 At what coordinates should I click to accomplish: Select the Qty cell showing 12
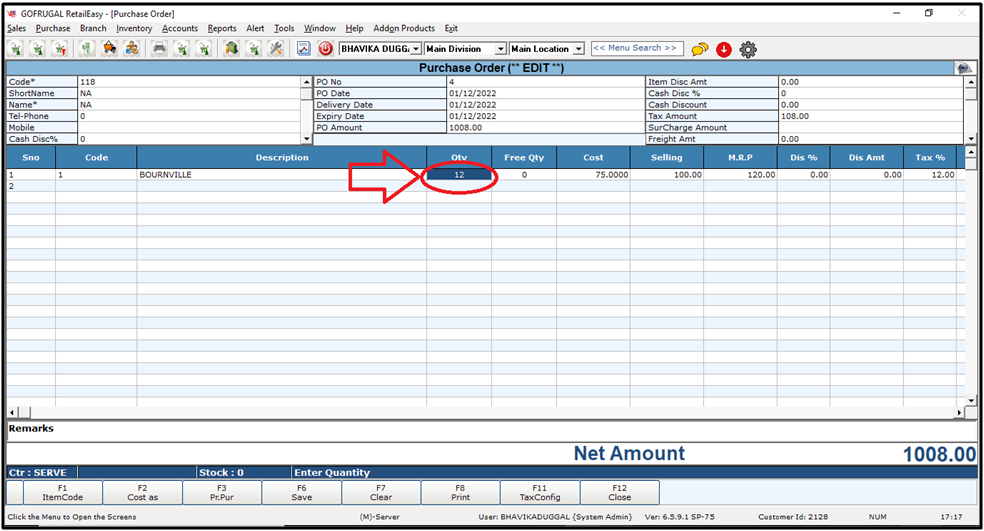(x=459, y=175)
